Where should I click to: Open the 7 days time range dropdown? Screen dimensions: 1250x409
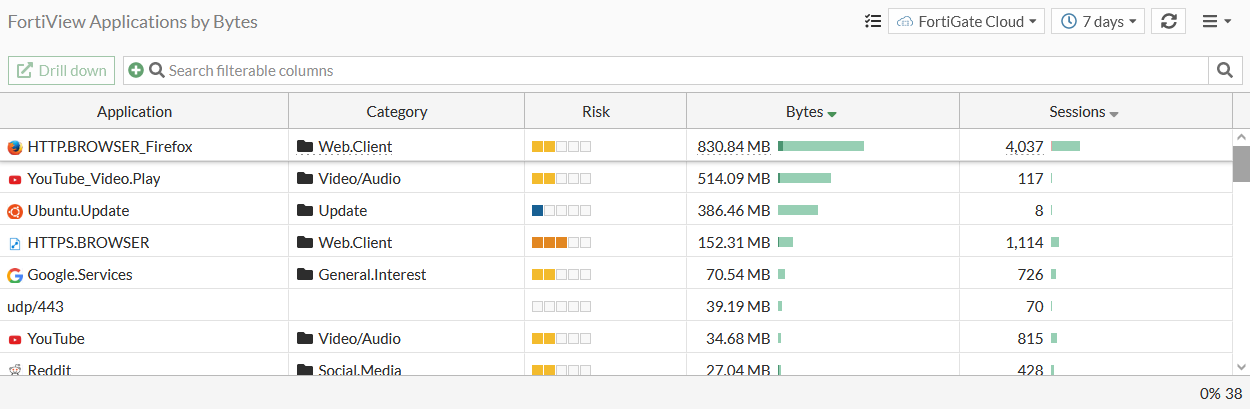[x=1097, y=21]
